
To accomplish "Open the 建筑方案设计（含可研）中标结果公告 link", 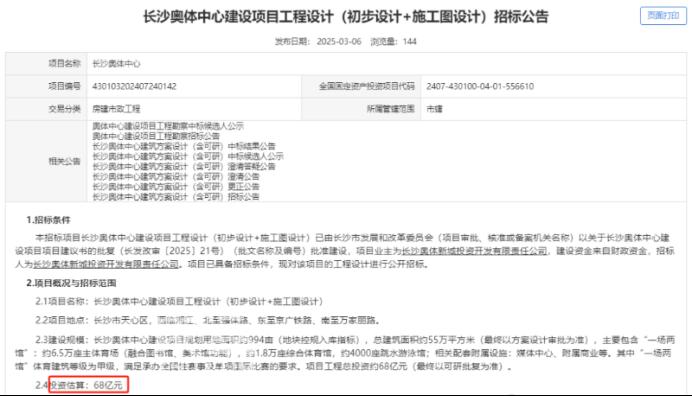I will [184, 146].
